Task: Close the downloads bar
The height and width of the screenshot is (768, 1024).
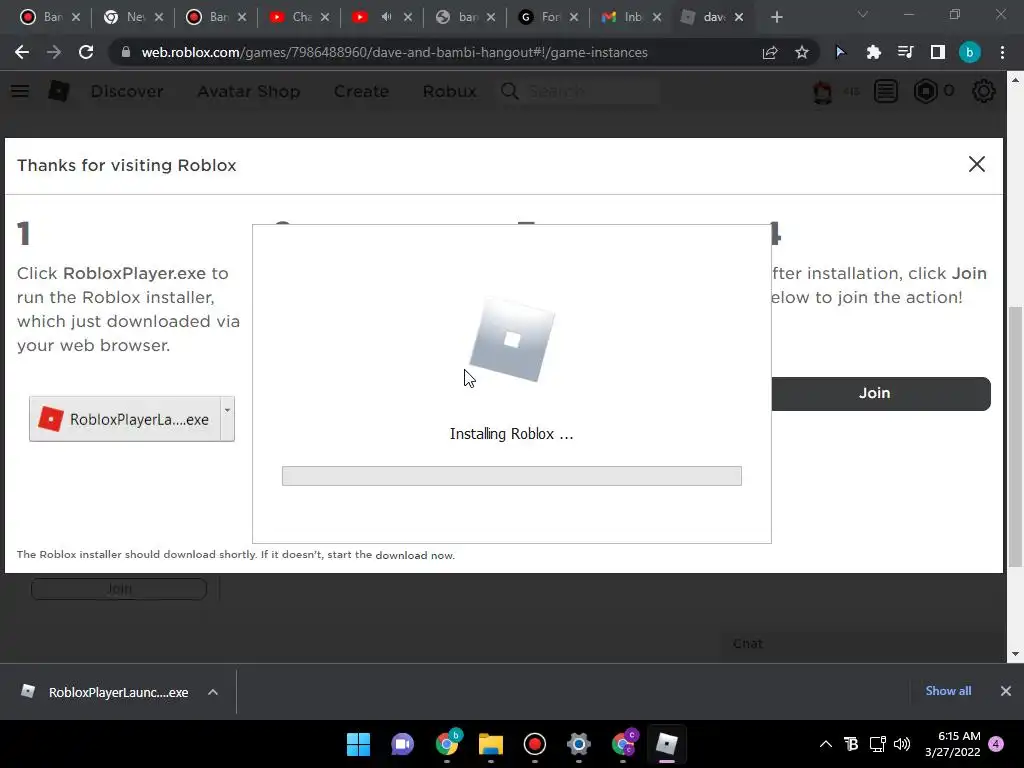Action: coord(1006,691)
